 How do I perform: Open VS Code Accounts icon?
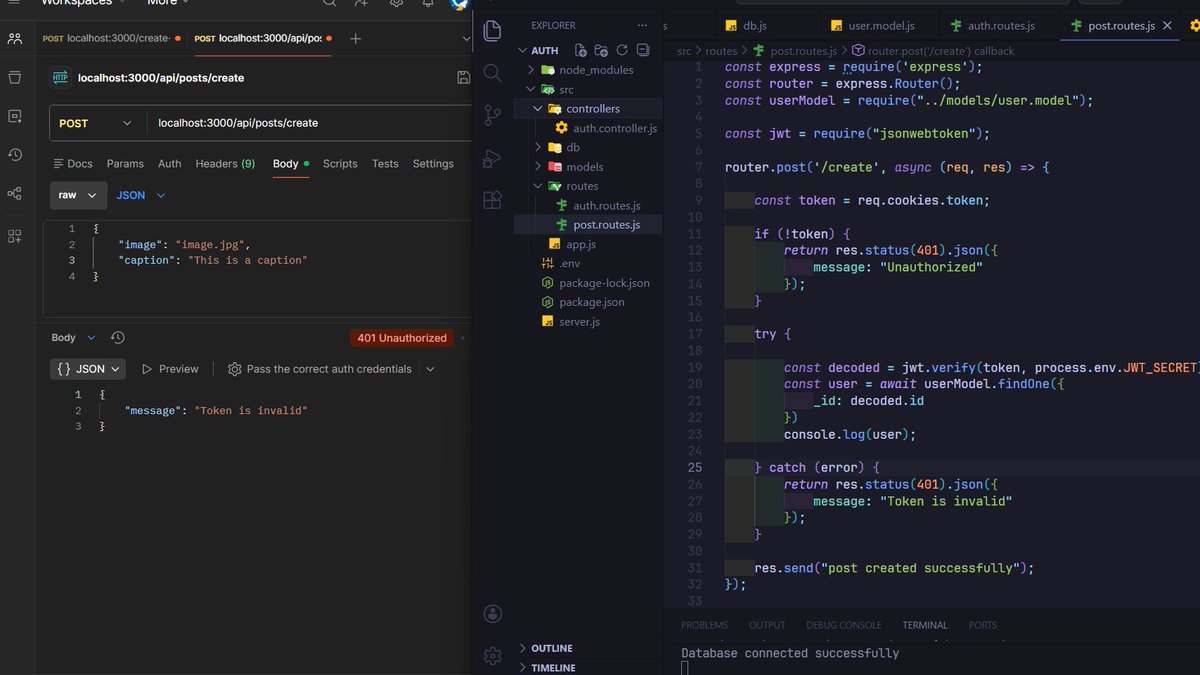pos(492,614)
